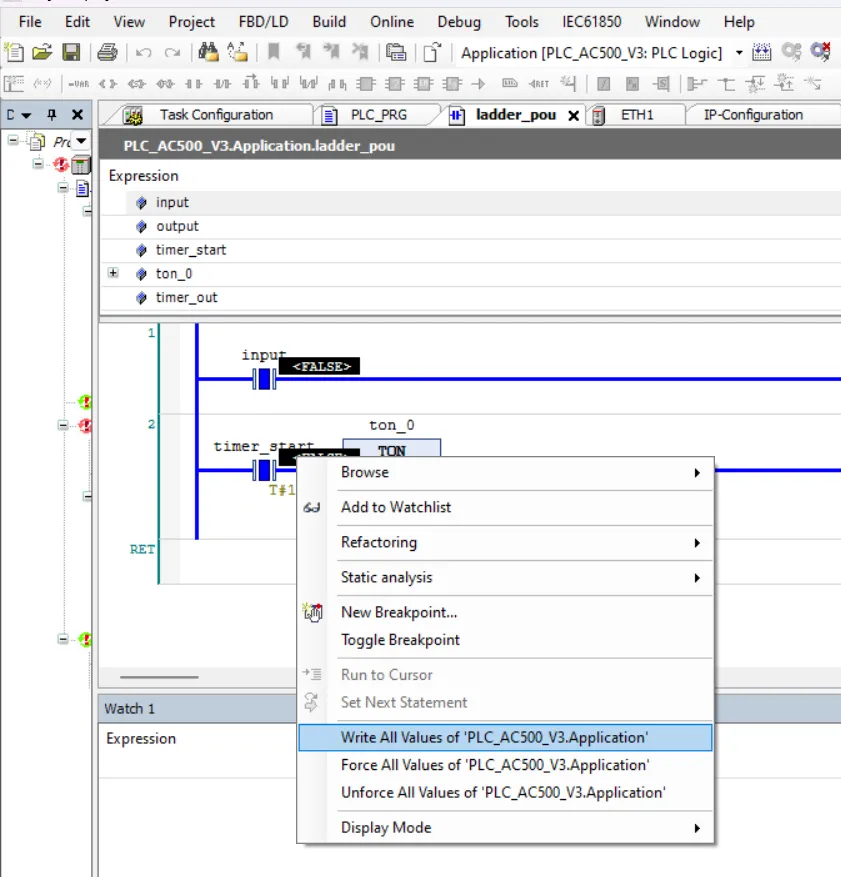Click the input contact in network 1

click(264, 379)
